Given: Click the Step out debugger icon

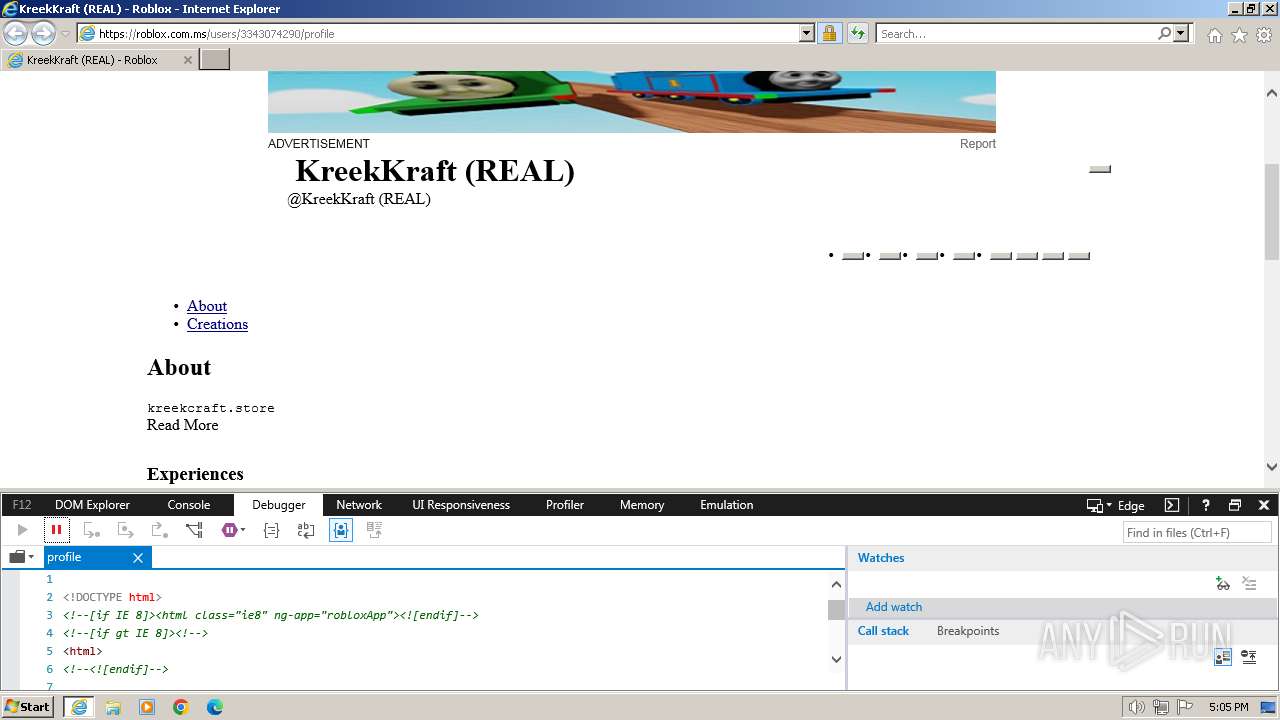Looking at the screenshot, I should coord(159,530).
